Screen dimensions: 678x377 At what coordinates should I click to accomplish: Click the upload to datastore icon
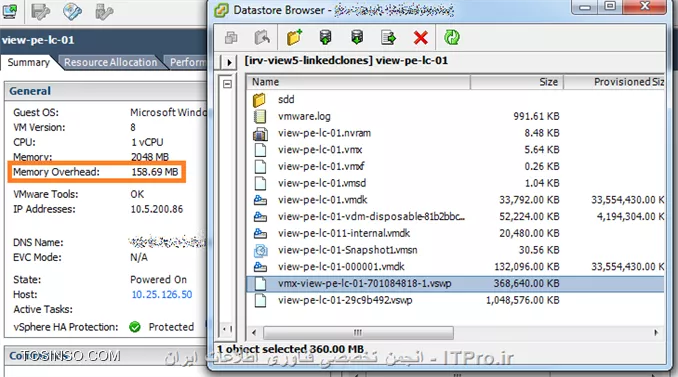point(326,38)
